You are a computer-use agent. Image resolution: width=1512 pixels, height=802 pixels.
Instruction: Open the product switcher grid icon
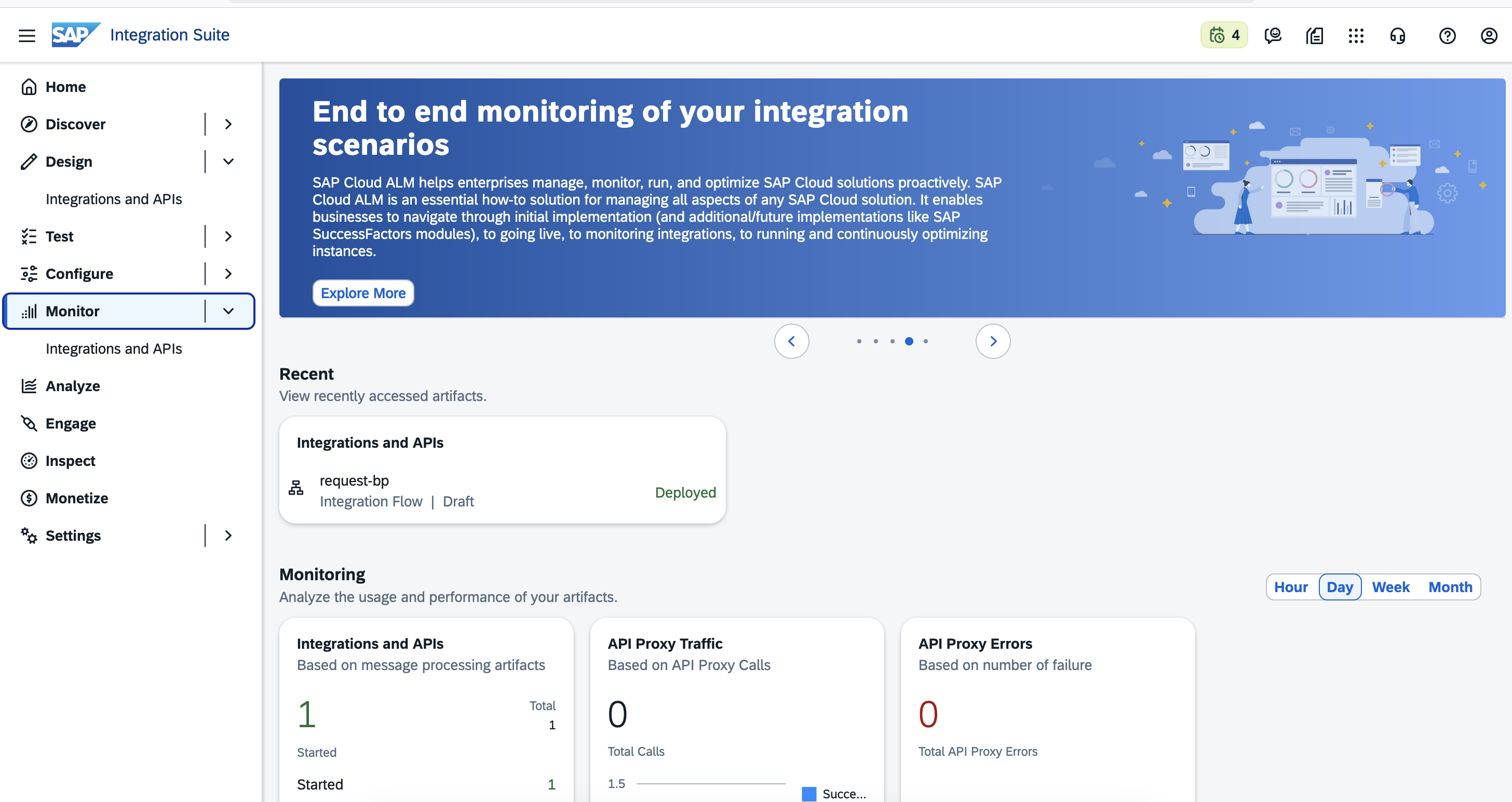coord(1356,36)
